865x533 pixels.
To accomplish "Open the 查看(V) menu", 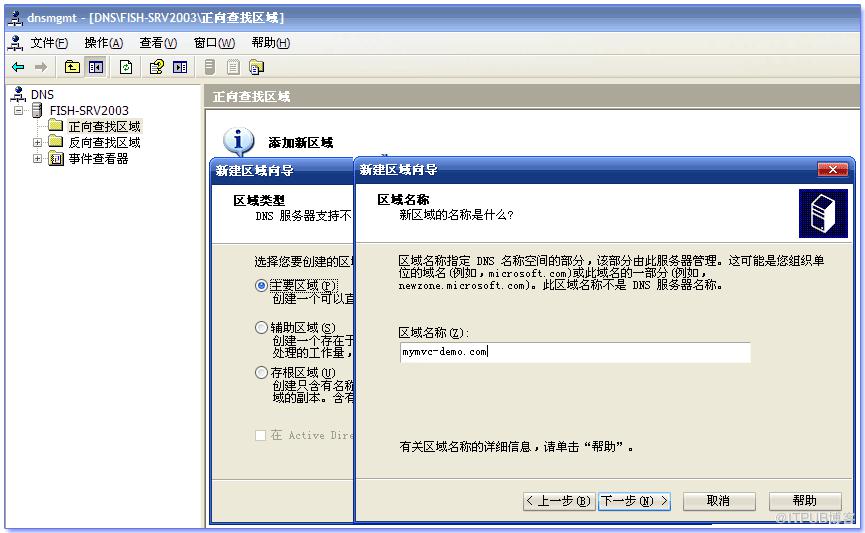I will point(158,42).
